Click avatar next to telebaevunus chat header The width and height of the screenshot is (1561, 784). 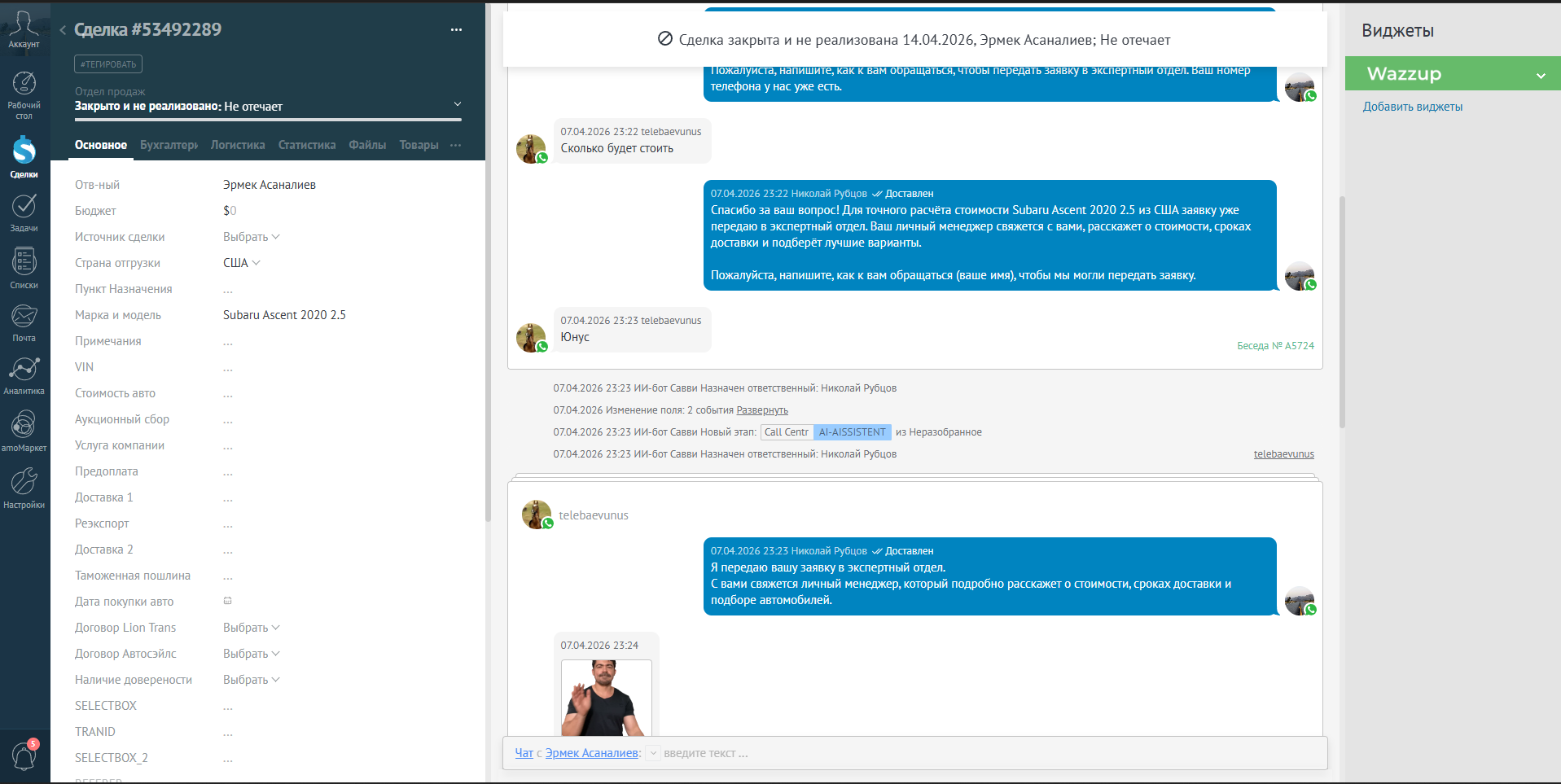pyautogui.click(x=537, y=515)
